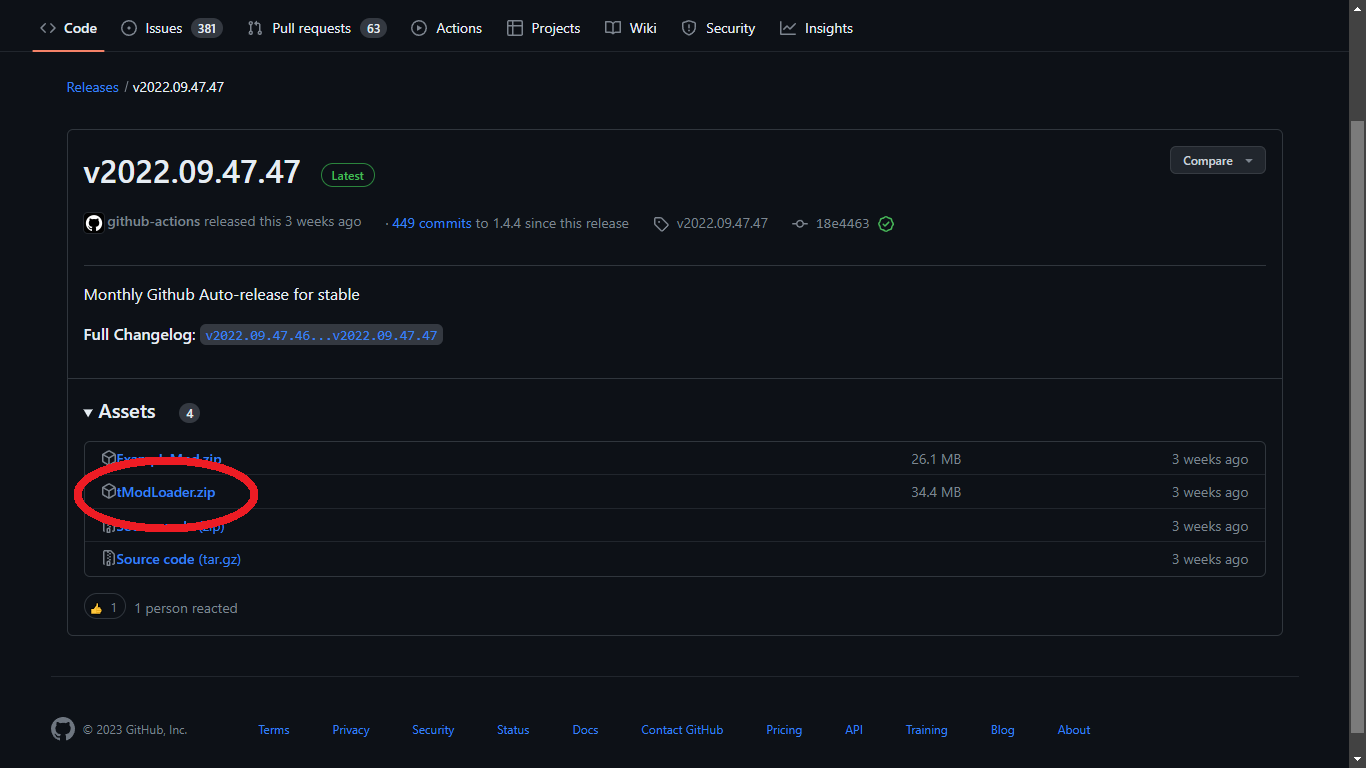Screen dimensions: 1366x768
Task: Open the Full Changelog comparison link
Action: 321,335
